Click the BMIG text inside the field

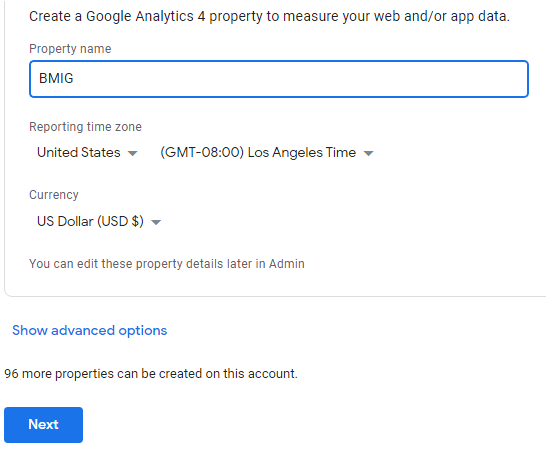coord(56,78)
